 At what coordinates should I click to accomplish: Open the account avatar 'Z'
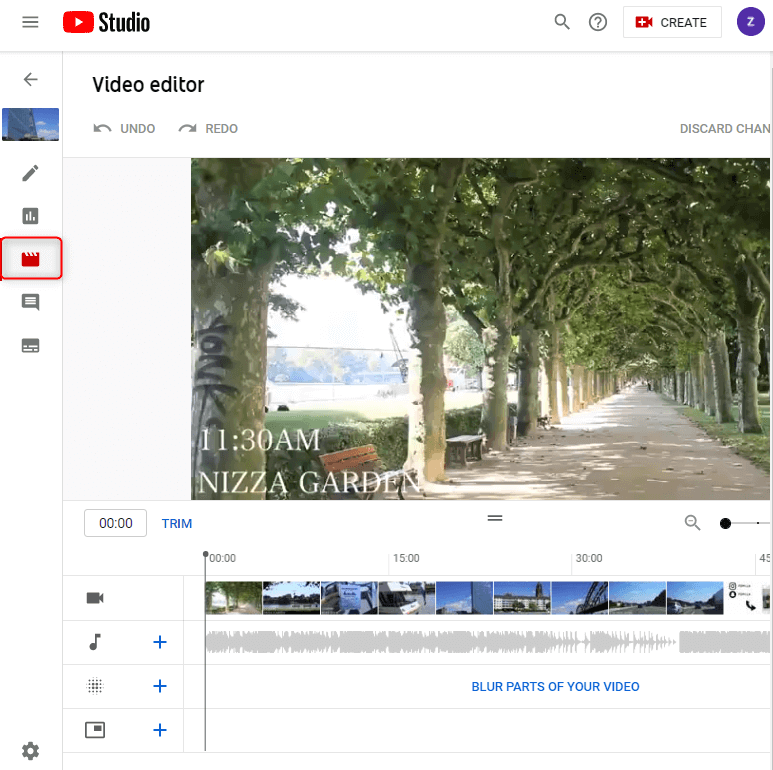(750, 22)
